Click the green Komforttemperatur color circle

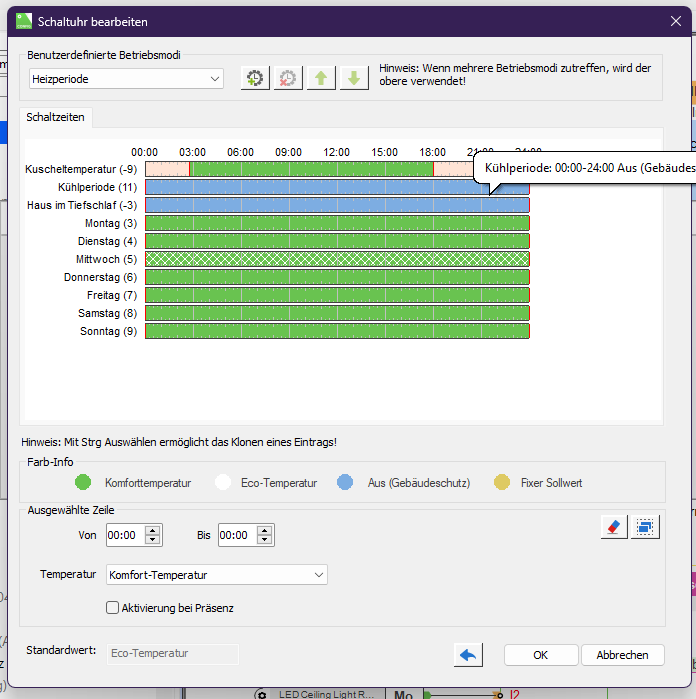tap(84, 482)
